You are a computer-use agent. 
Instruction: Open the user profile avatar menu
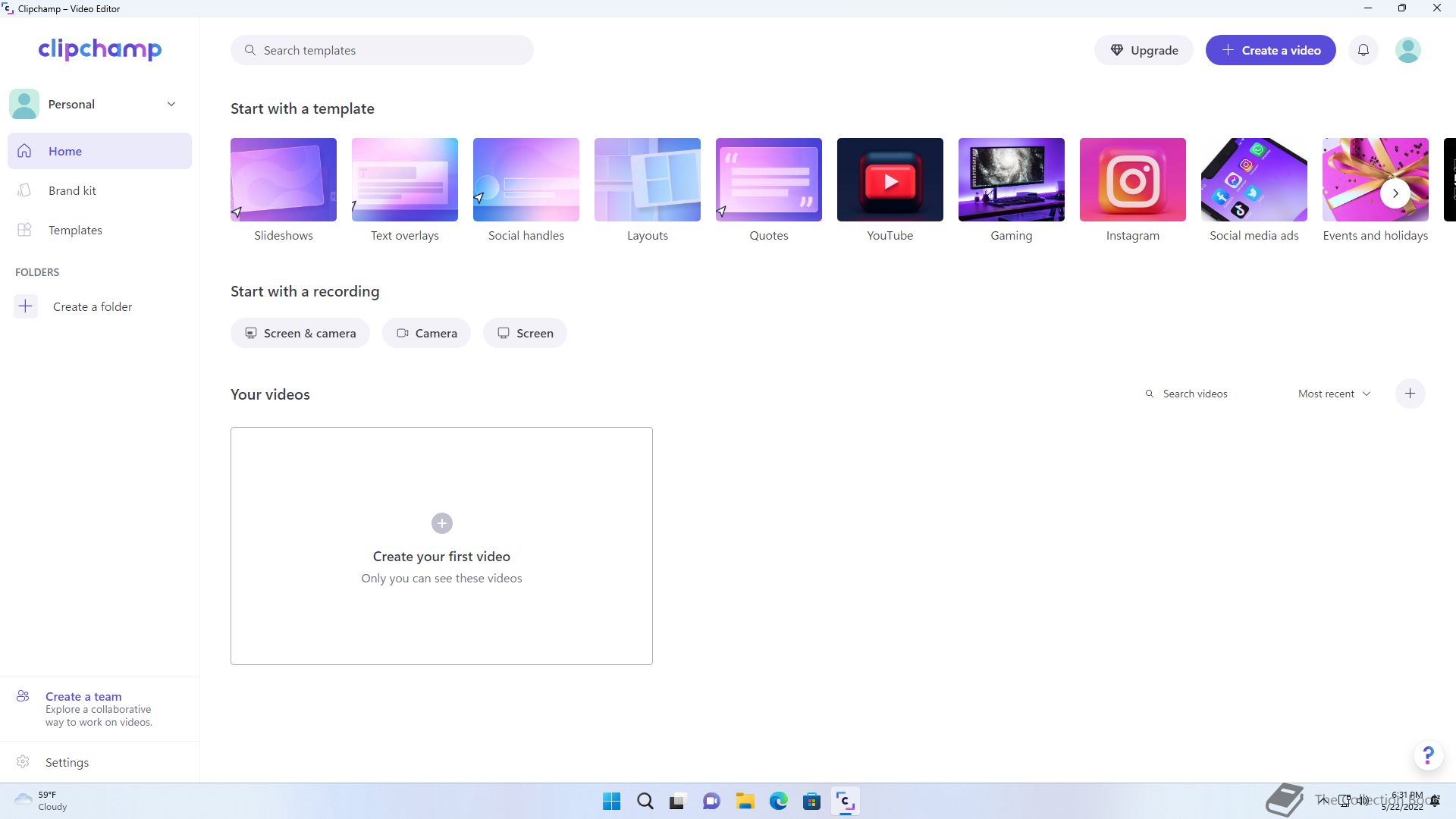click(1407, 50)
